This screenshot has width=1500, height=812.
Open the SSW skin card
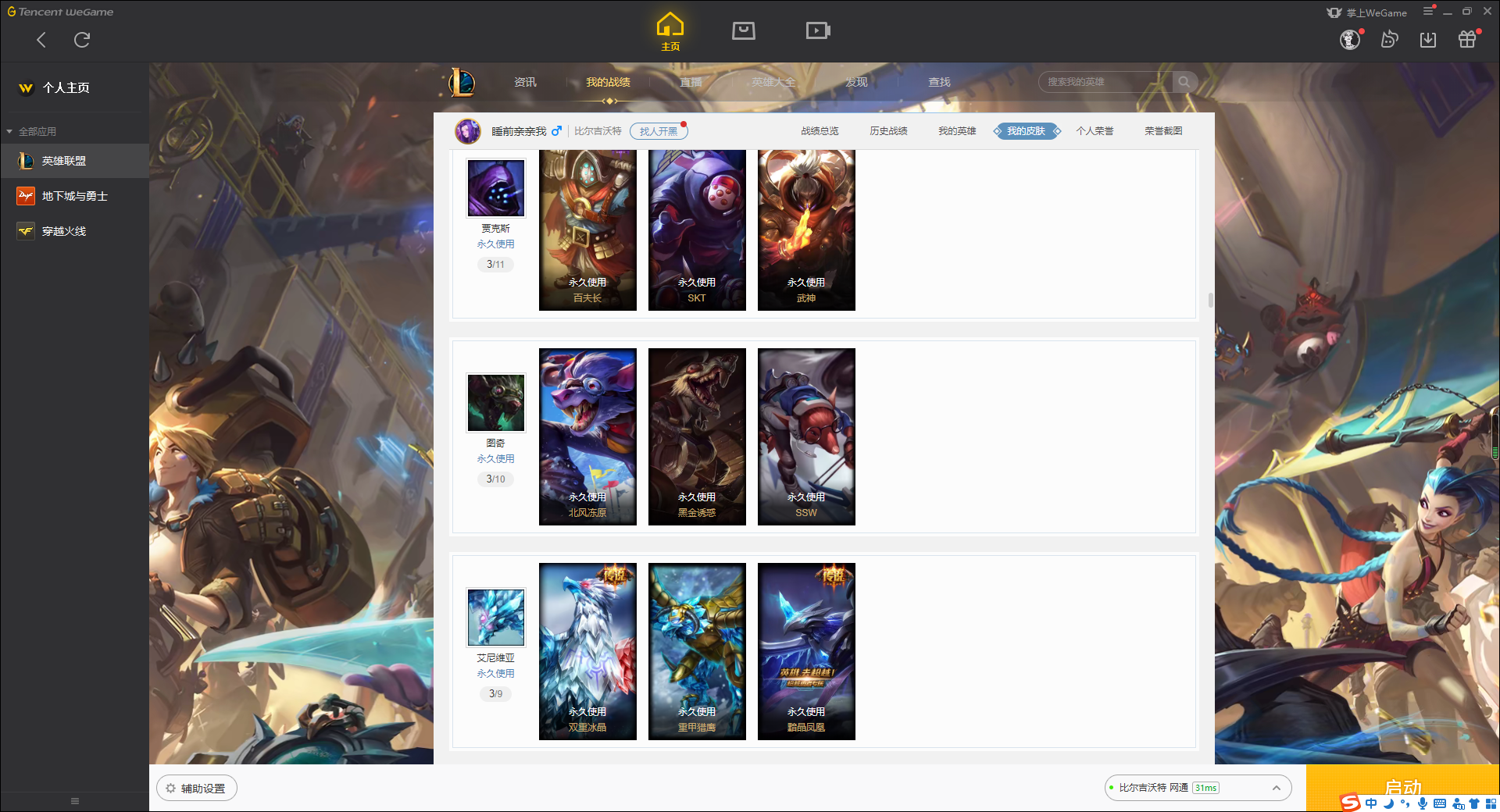[x=806, y=436]
